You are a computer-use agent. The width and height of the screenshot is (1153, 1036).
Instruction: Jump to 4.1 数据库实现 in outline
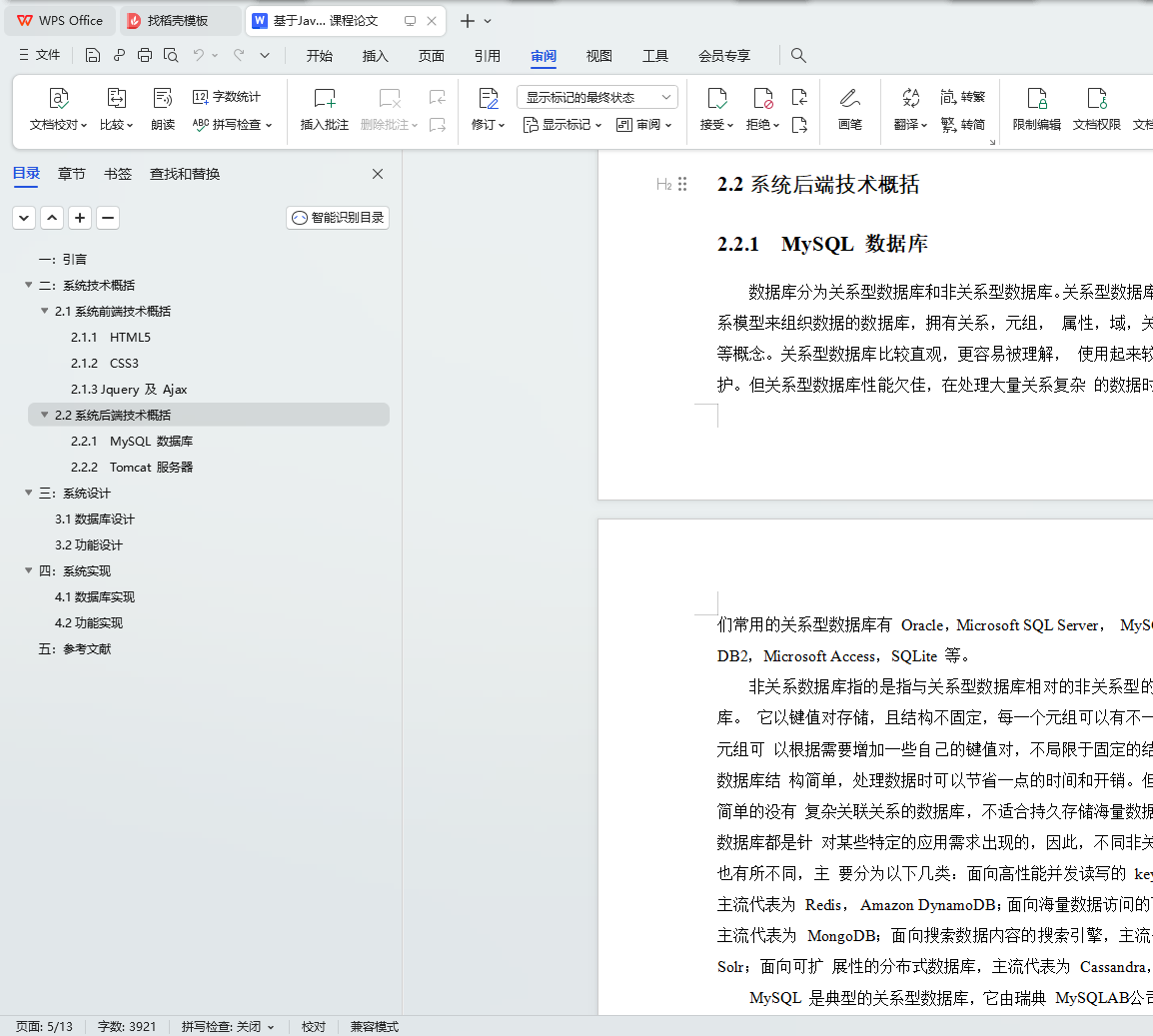[95, 597]
